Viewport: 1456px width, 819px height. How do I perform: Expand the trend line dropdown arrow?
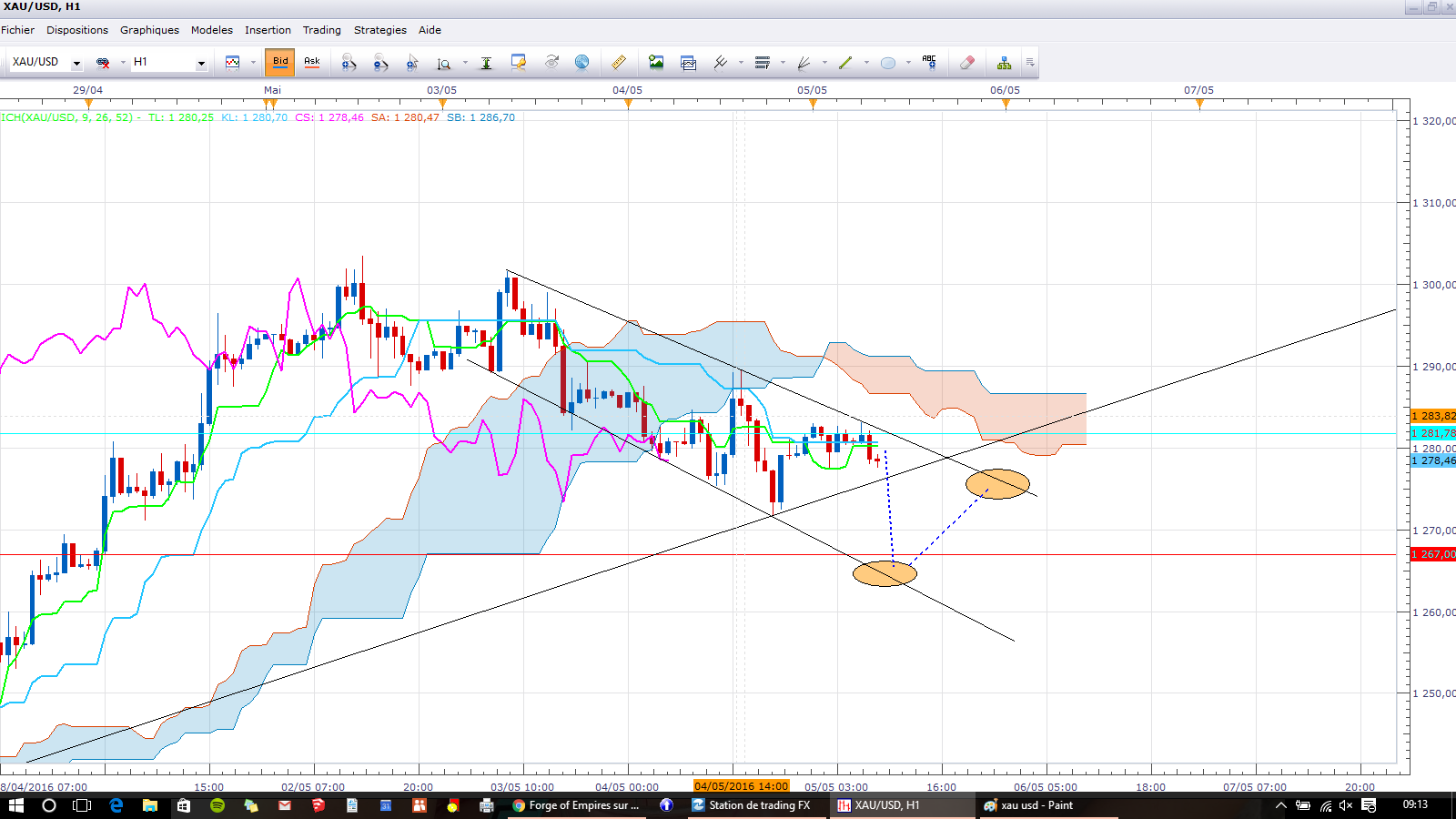click(x=866, y=63)
